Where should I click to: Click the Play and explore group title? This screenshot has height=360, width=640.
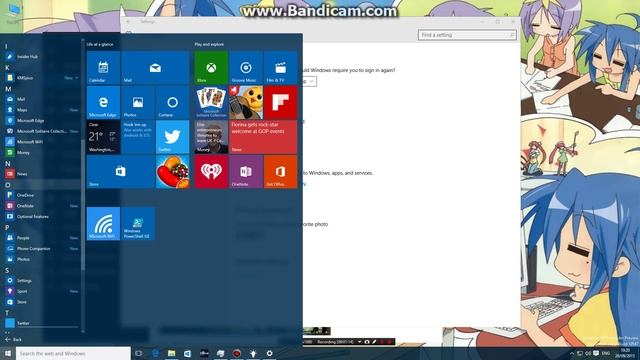tap(209, 44)
